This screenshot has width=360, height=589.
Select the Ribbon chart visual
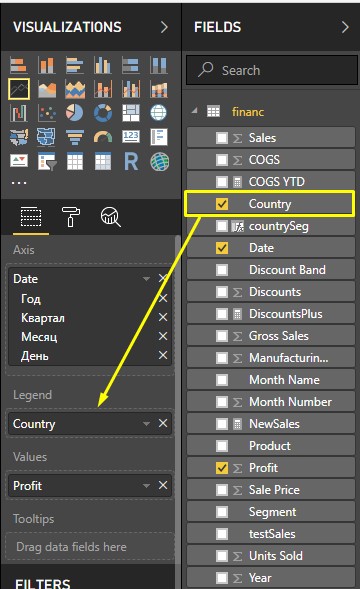(159, 89)
